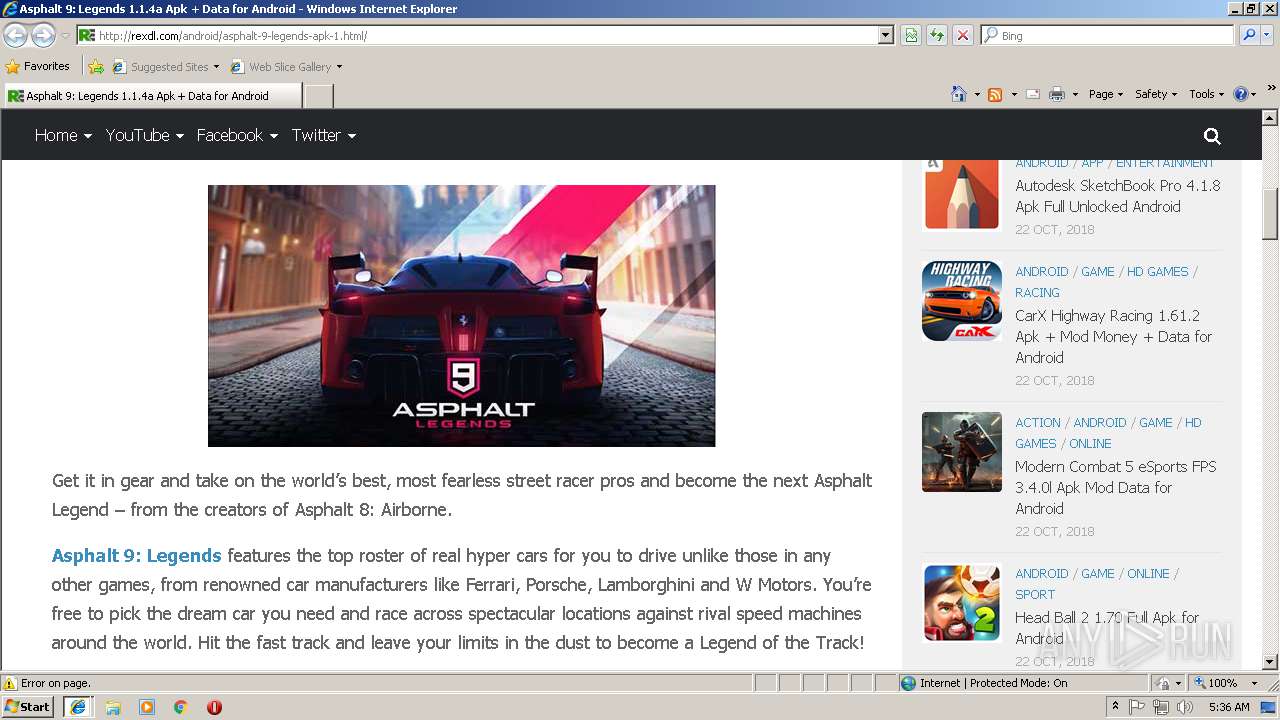Click the vertical scrollbar thumb
Viewport: 1280px width, 720px height.
tap(1270, 213)
